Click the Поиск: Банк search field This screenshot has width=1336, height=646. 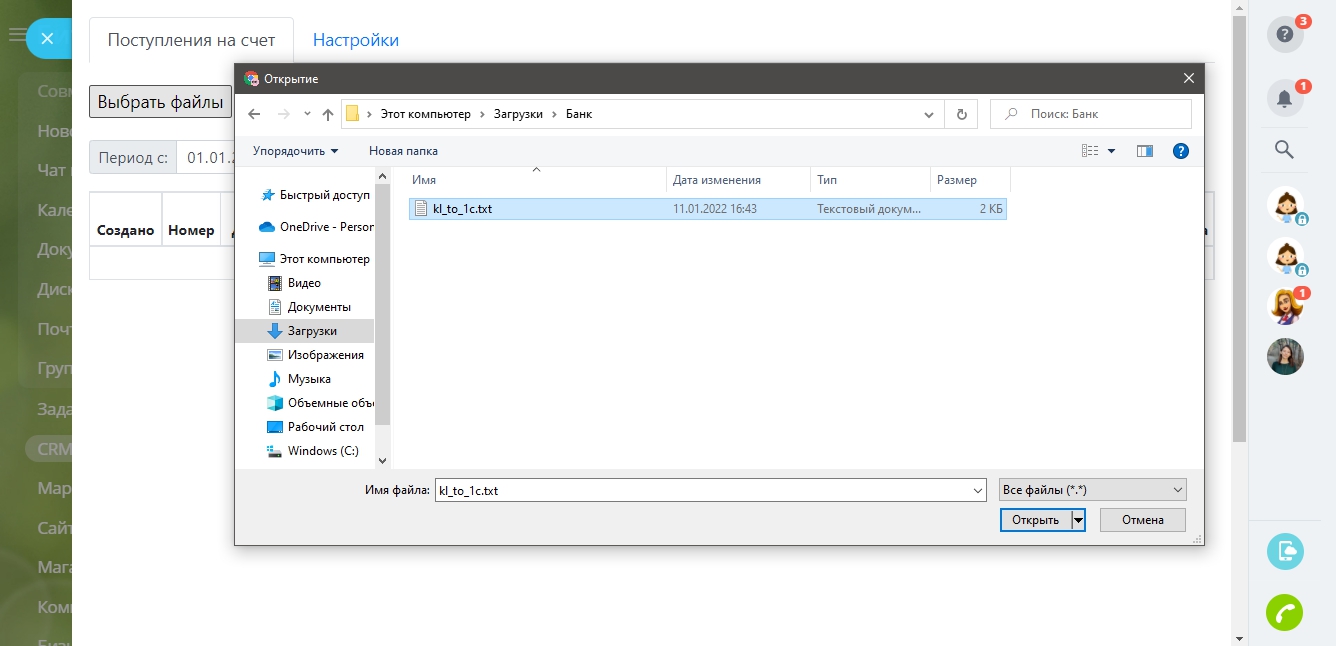tap(1100, 114)
